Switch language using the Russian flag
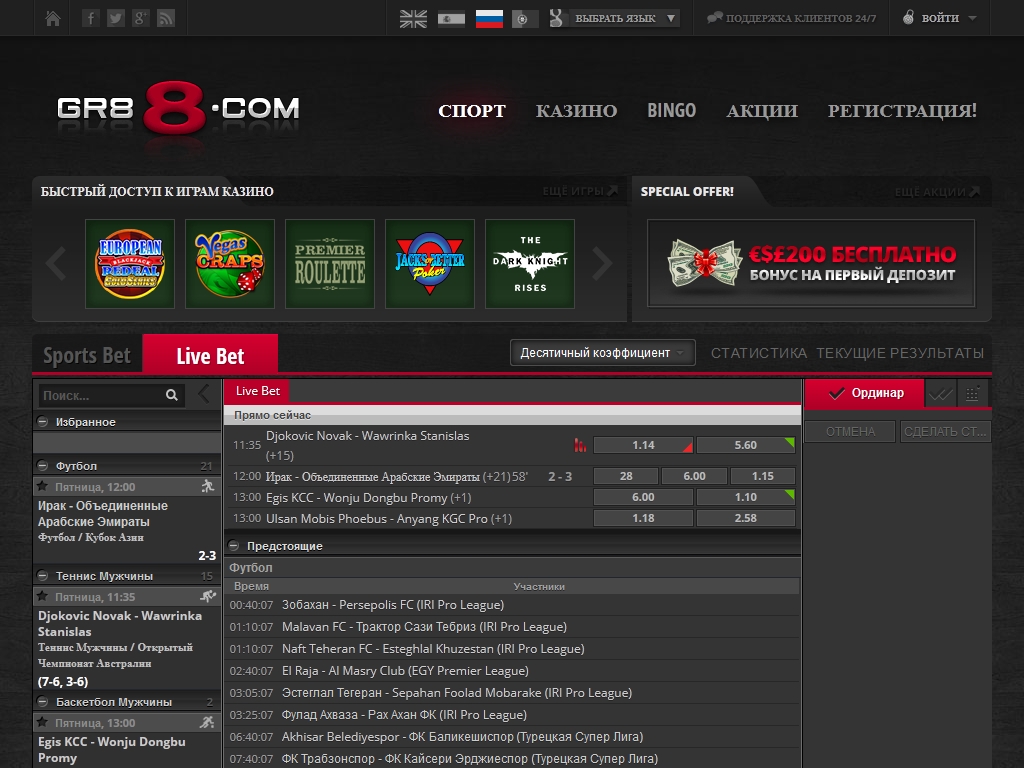 click(489, 18)
